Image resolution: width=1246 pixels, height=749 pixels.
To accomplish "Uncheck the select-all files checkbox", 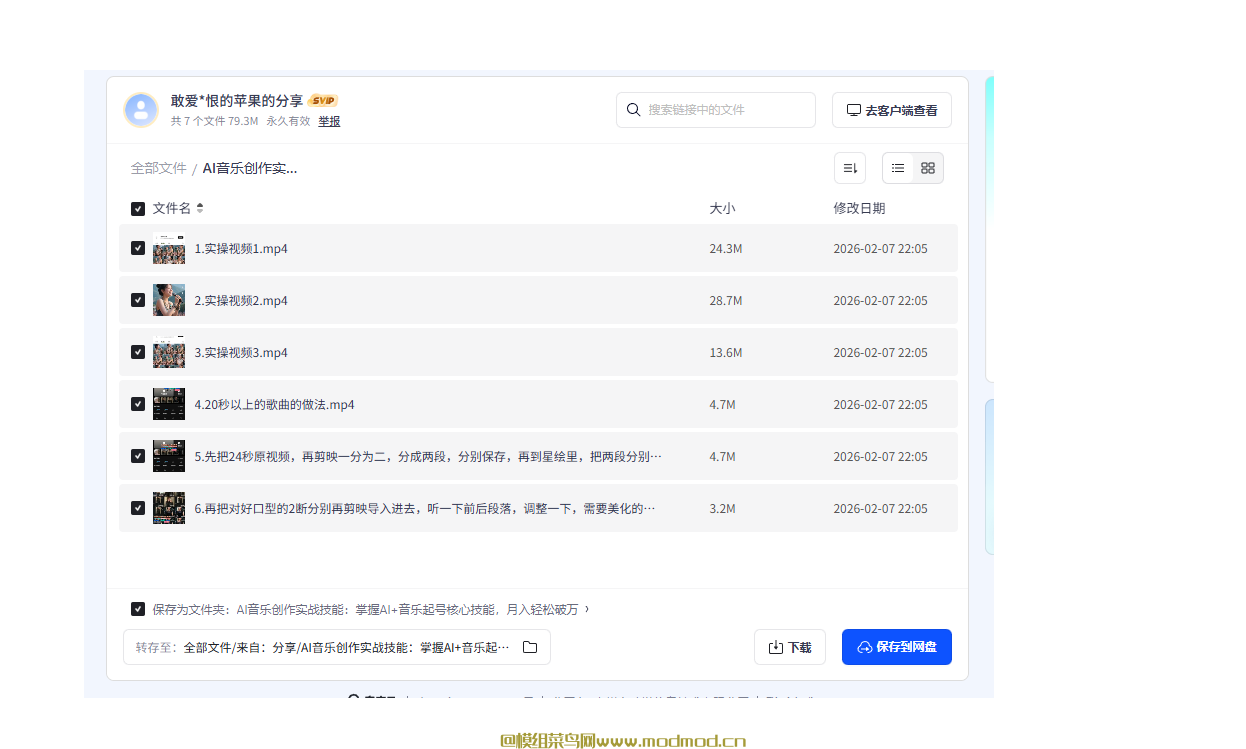I will tap(138, 209).
